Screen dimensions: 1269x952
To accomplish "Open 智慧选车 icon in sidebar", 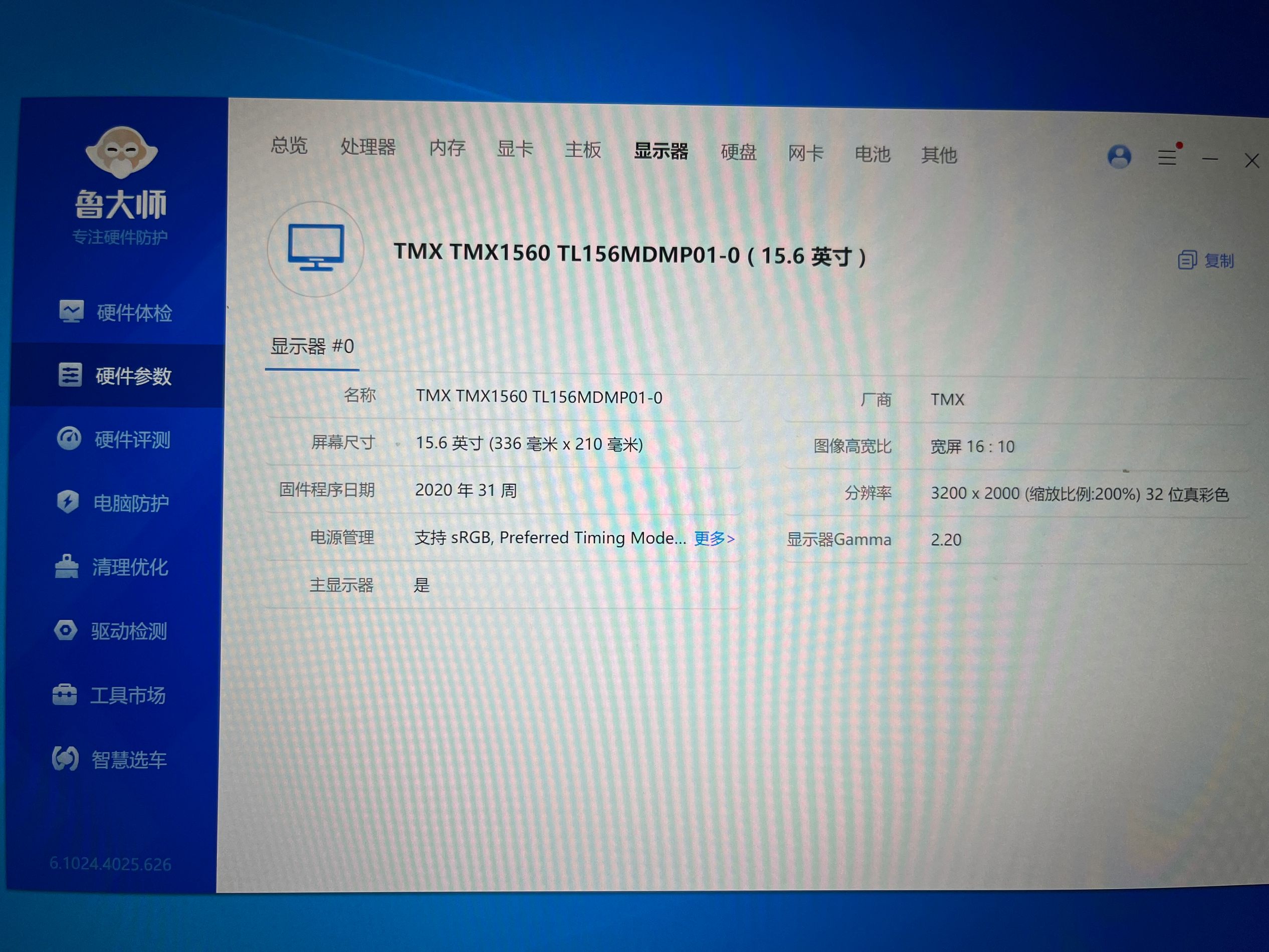I will (x=65, y=759).
